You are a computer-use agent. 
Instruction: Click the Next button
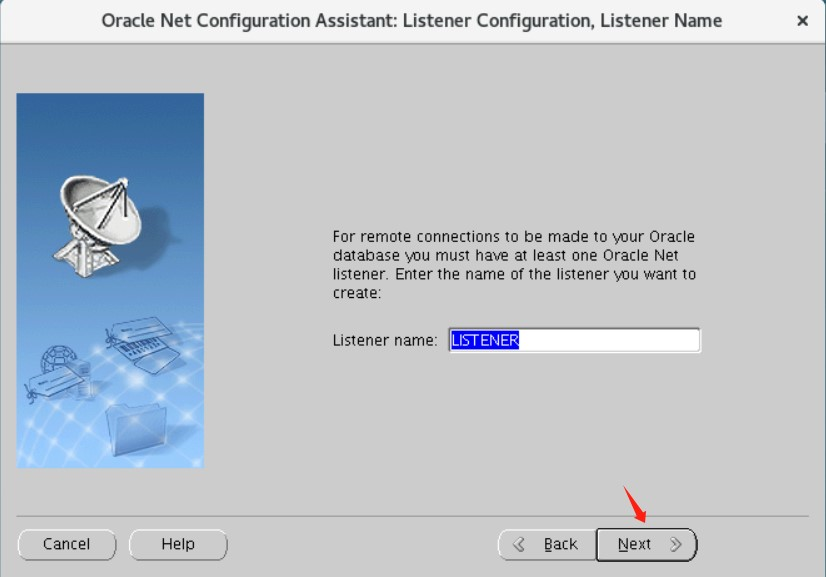pyautogui.click(x=646, y=544)
